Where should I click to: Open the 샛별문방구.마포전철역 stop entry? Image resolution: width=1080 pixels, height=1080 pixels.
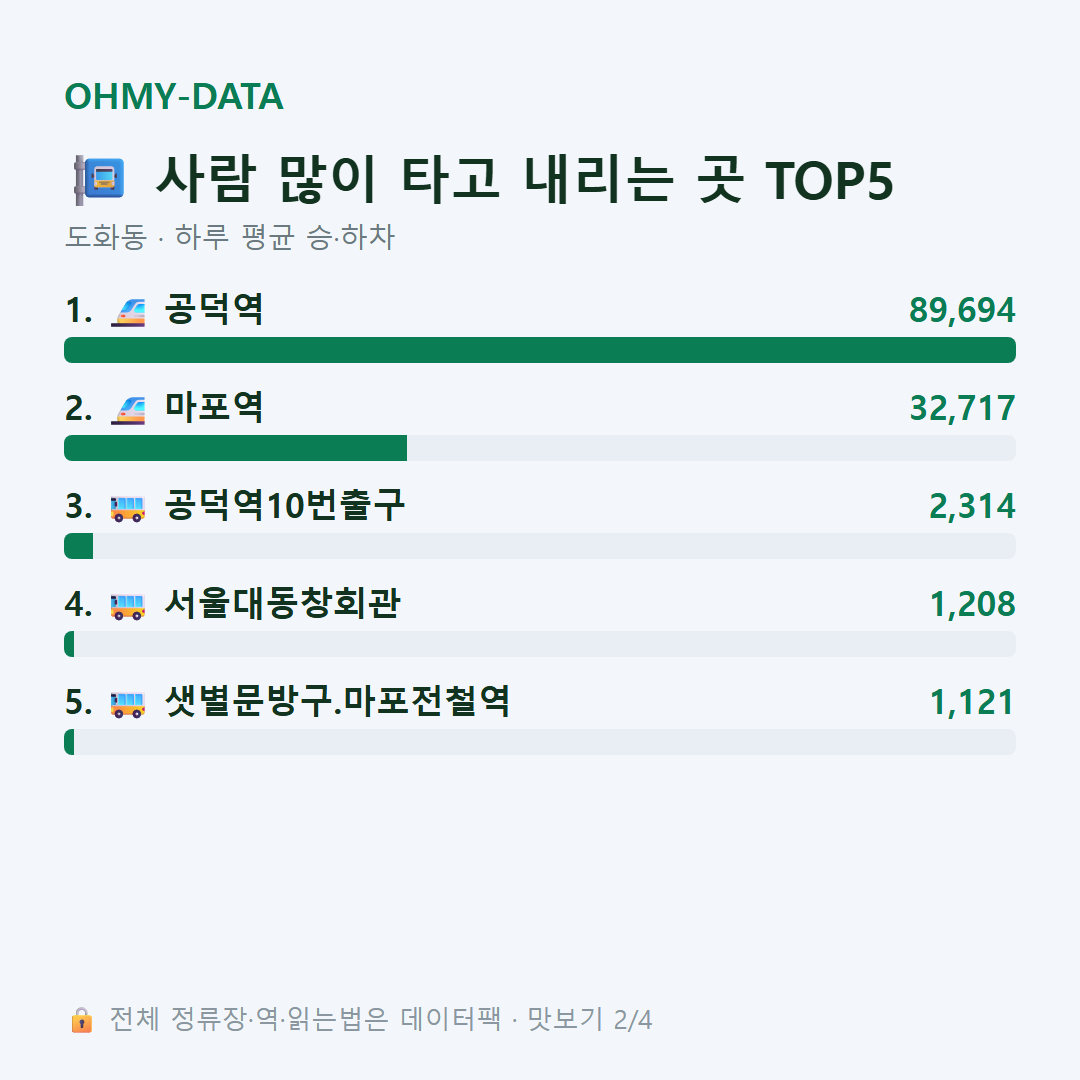click(338, 701)
